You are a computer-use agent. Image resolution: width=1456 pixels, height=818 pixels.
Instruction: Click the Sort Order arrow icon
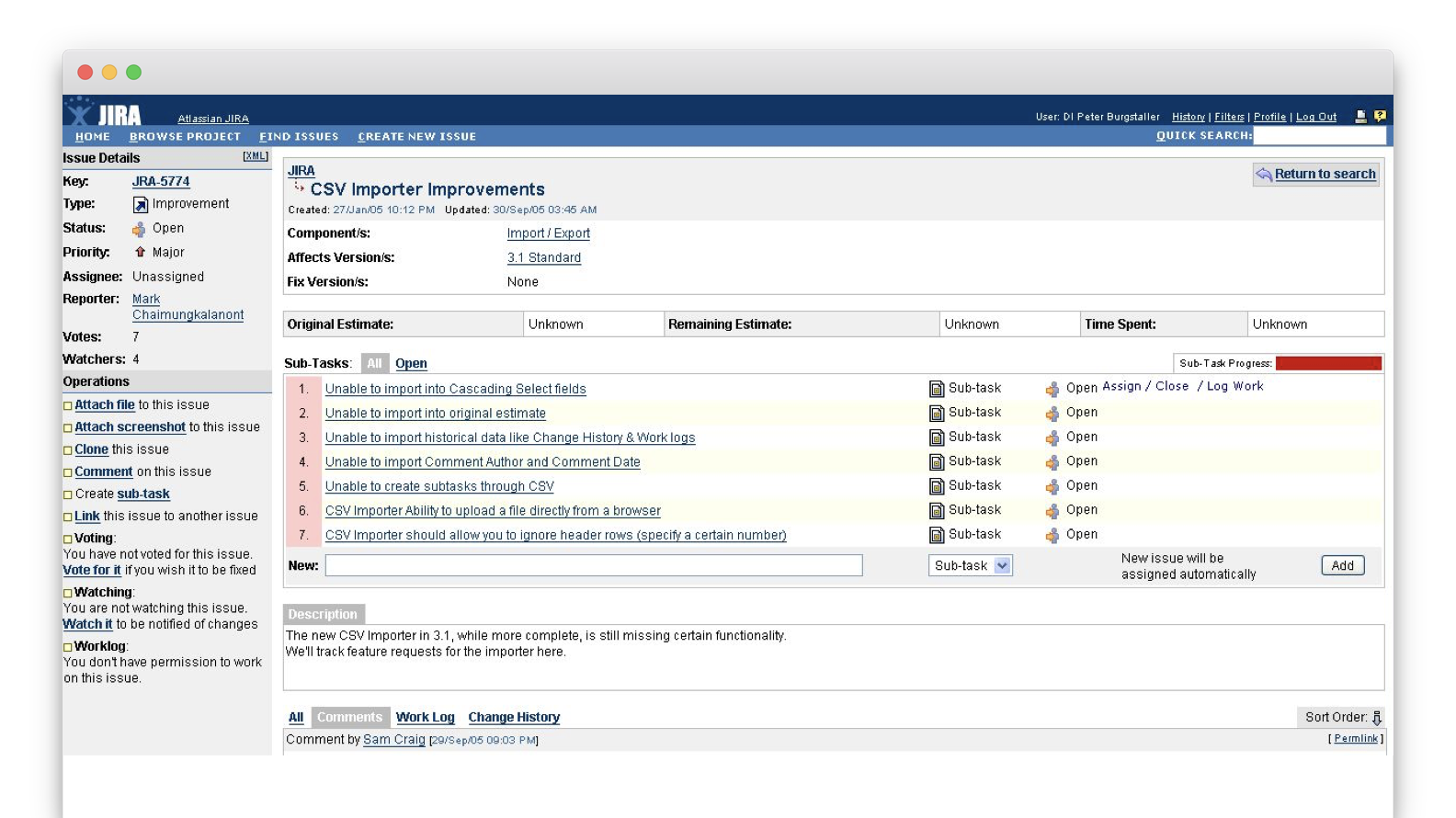click(x=1376, y=718)
